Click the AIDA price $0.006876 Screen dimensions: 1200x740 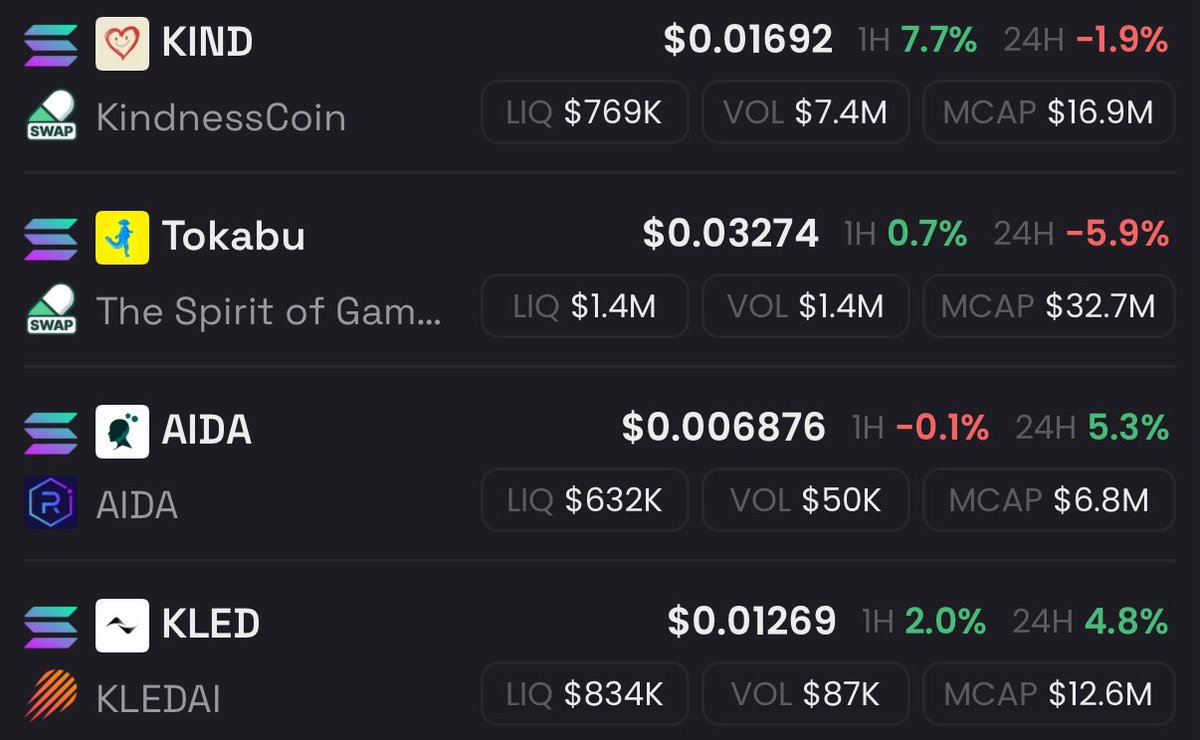(x=724, y=428)
